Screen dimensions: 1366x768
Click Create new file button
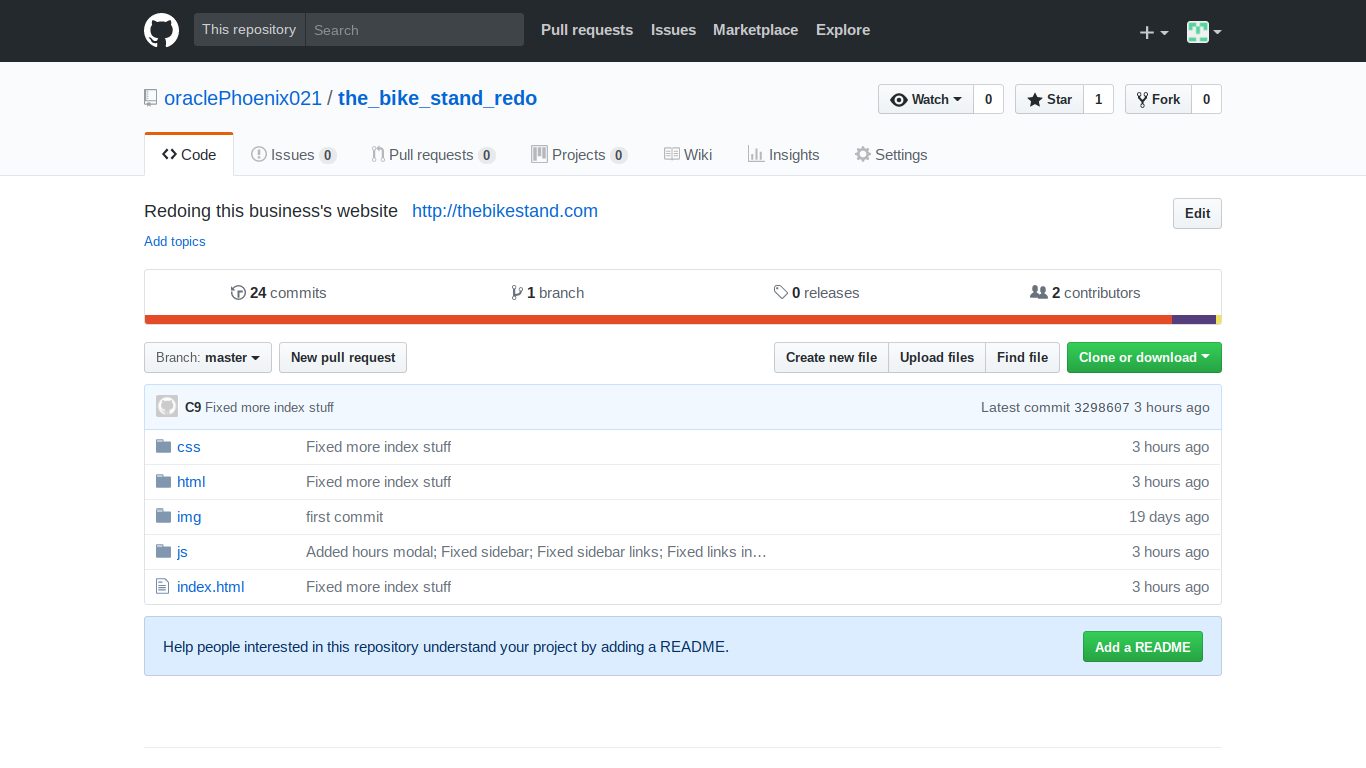pos(831,357)
